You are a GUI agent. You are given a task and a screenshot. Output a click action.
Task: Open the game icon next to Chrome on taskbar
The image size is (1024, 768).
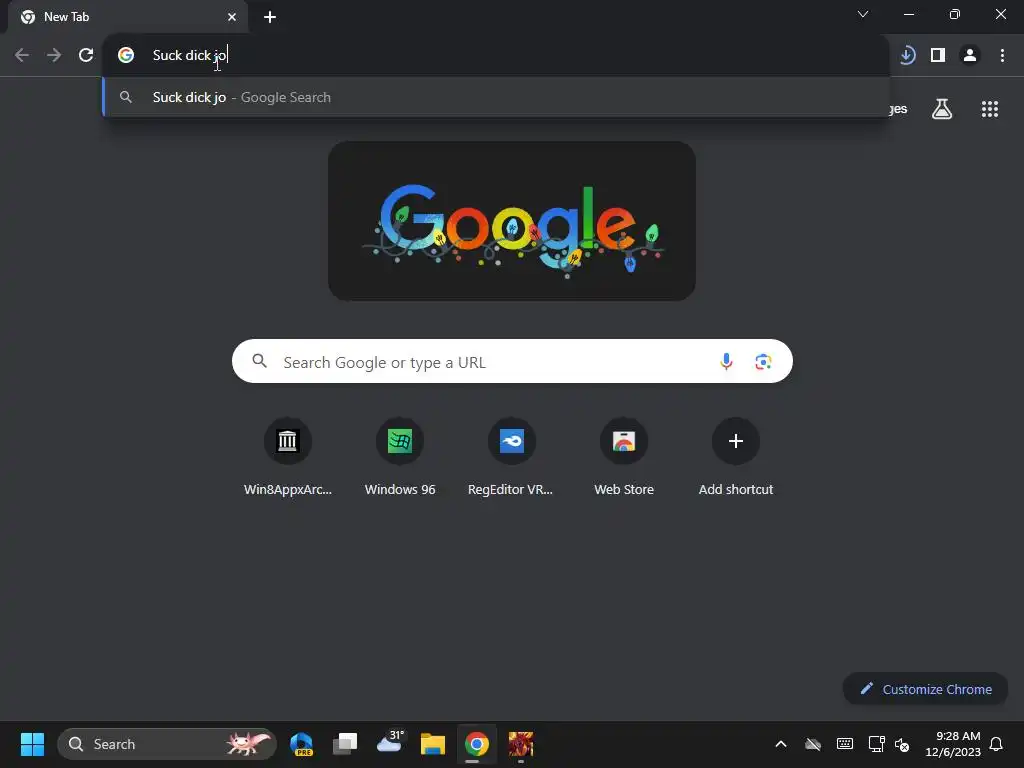[x=520, y=744]
